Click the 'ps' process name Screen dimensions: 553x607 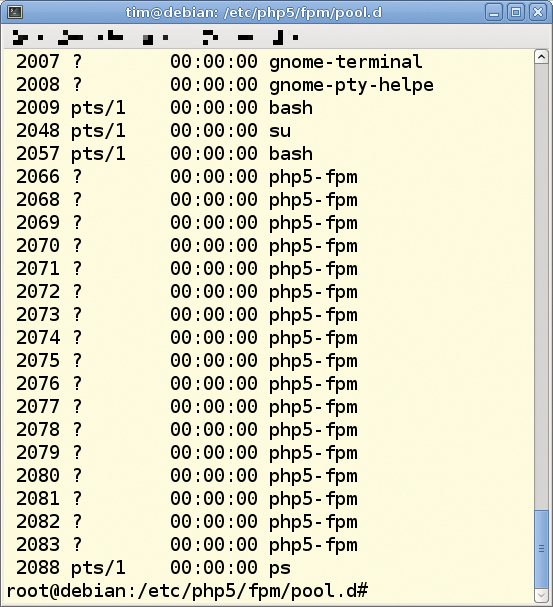280,569
